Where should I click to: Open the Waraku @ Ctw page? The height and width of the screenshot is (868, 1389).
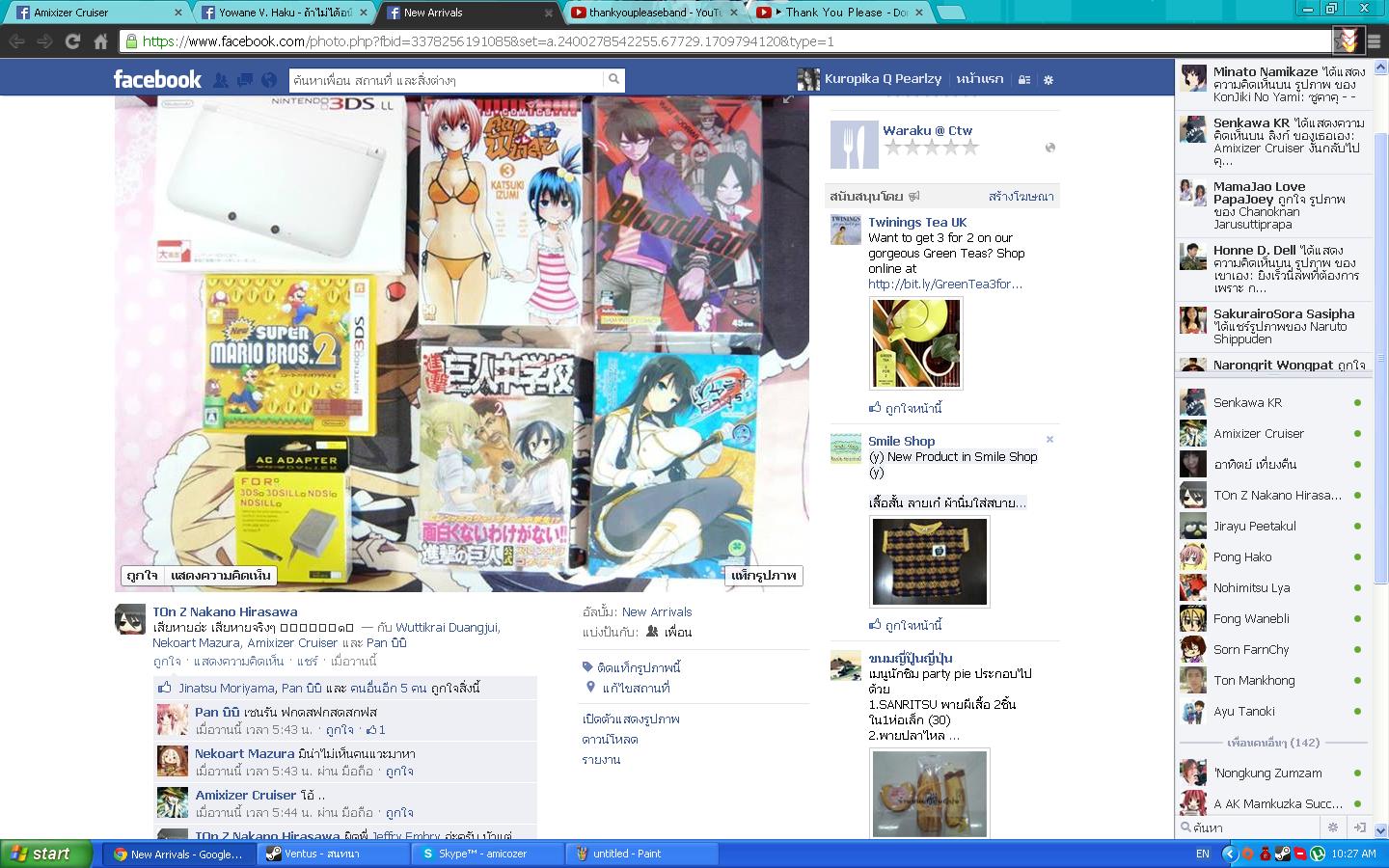point(927,130)
